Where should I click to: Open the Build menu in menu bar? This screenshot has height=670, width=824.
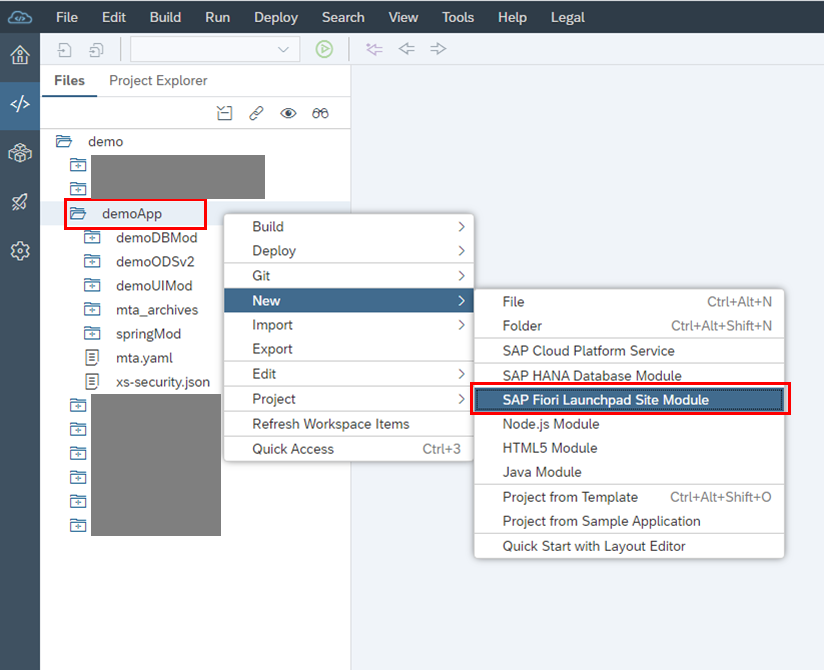(x=165, y=17)
